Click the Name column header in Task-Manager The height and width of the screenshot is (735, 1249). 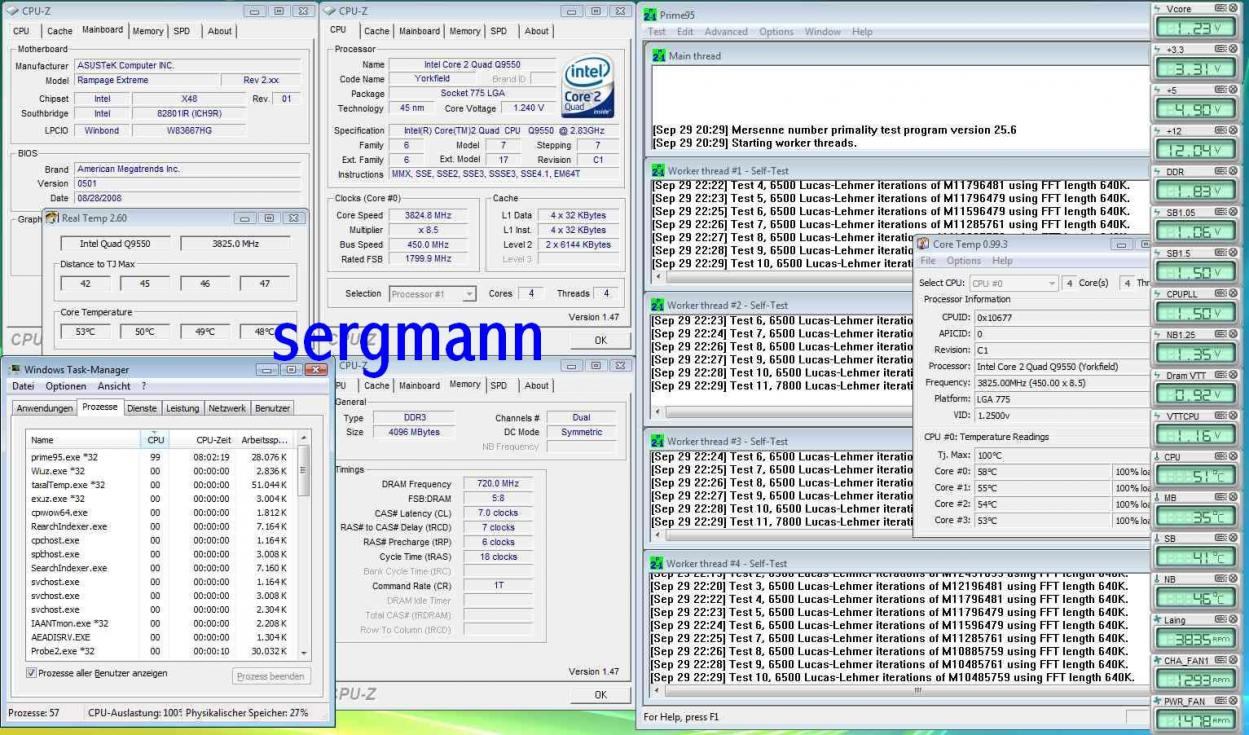click(83, 439)
